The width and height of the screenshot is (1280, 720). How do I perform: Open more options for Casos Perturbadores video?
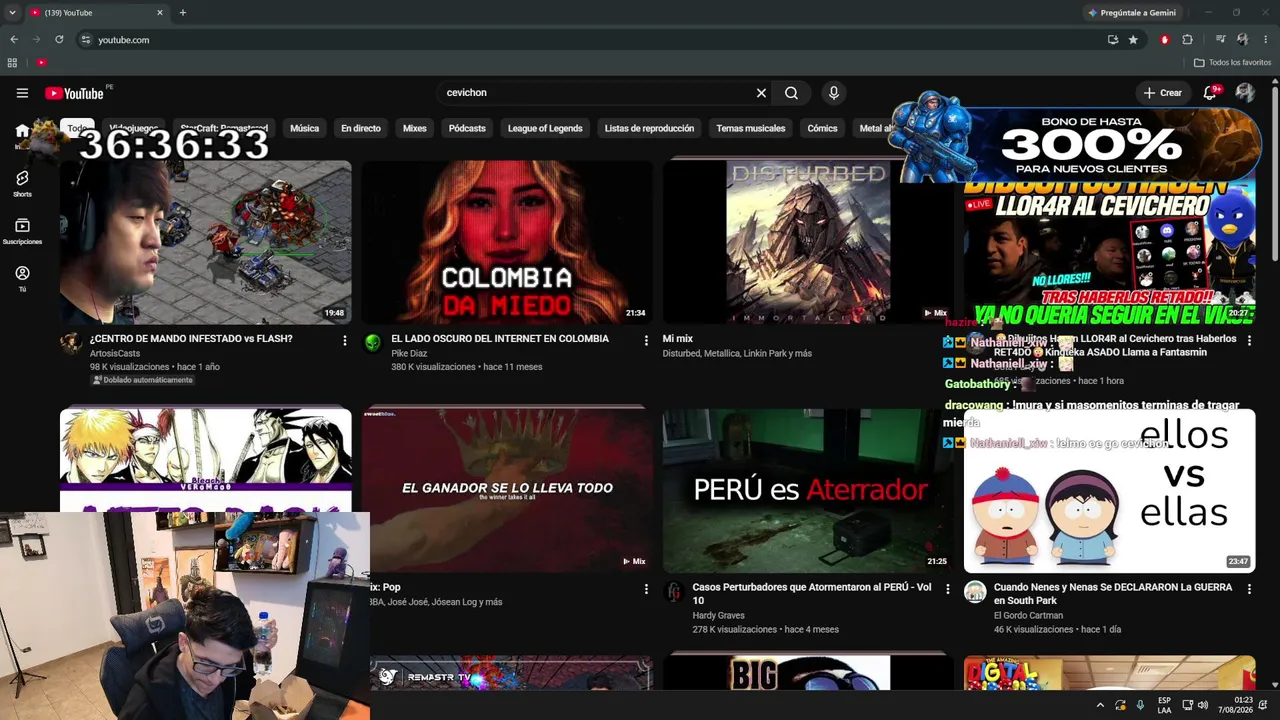[x=948, y=590]
